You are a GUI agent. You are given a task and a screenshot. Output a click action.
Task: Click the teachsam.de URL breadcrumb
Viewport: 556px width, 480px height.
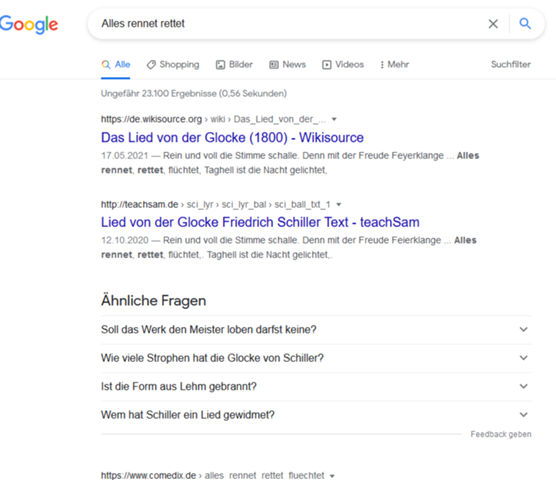216,205
